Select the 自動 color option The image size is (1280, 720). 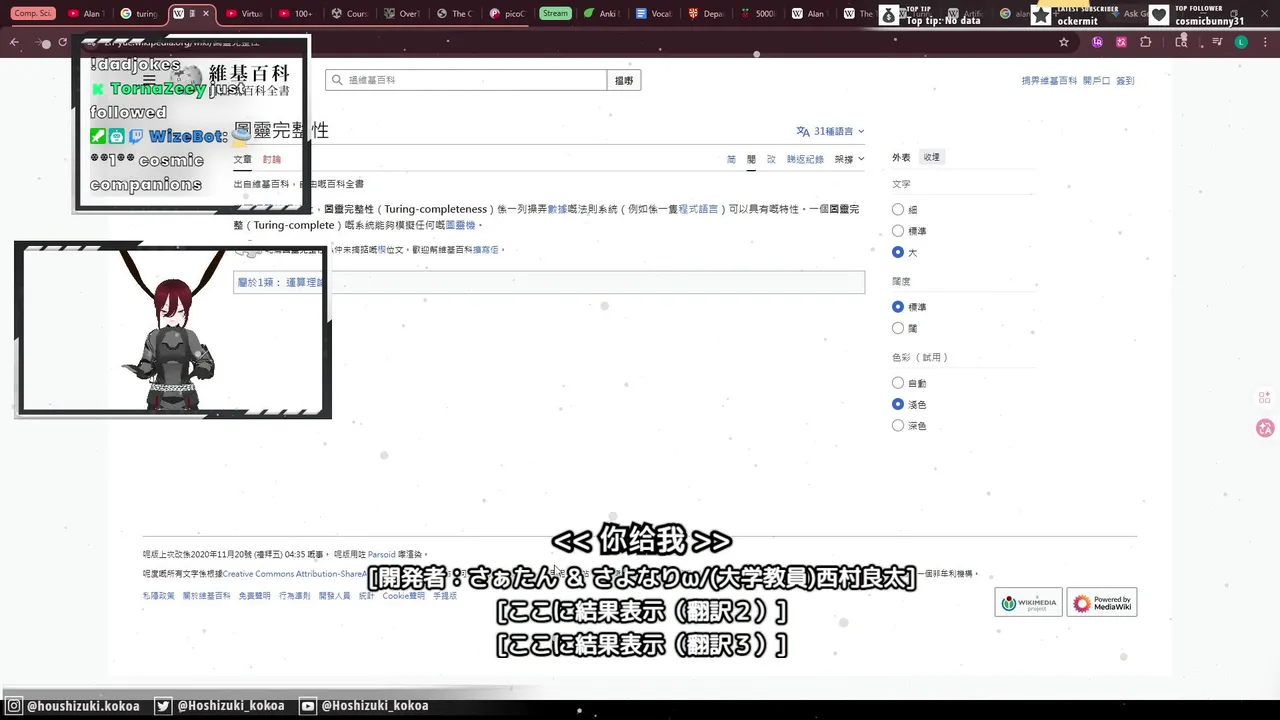(898, 383)
